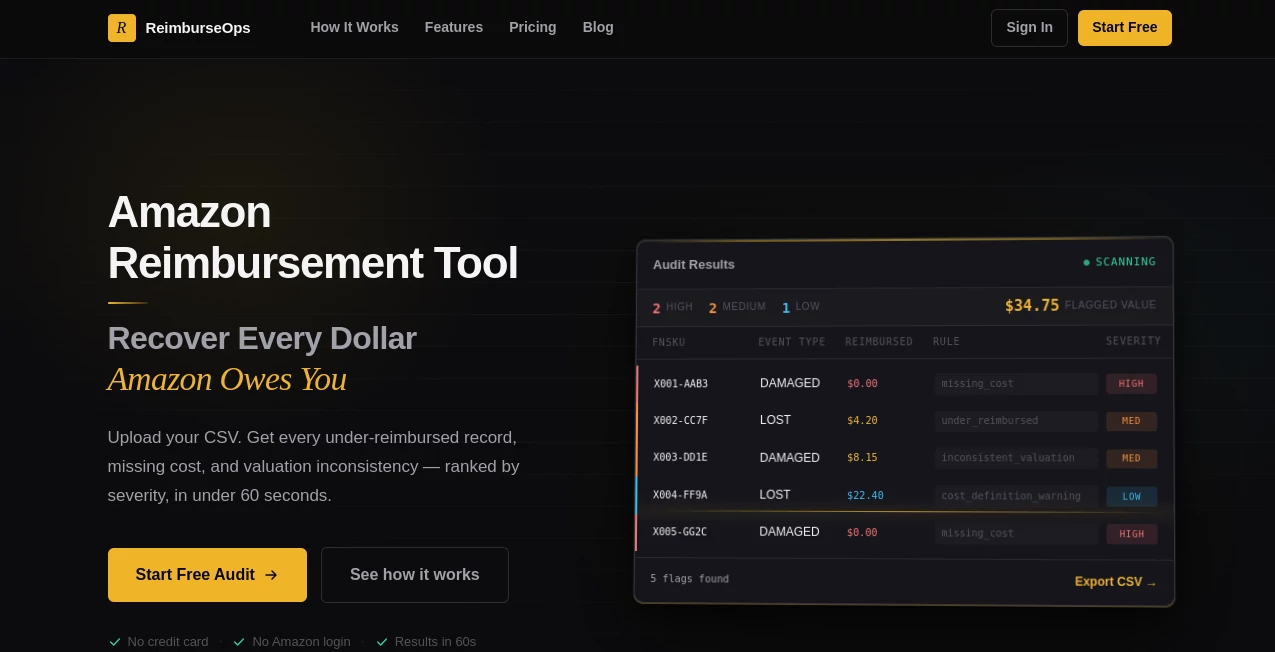The width and height of the screenshot is (1275, 652).
Task: Click the No Amazon login text
Action: 301,642
